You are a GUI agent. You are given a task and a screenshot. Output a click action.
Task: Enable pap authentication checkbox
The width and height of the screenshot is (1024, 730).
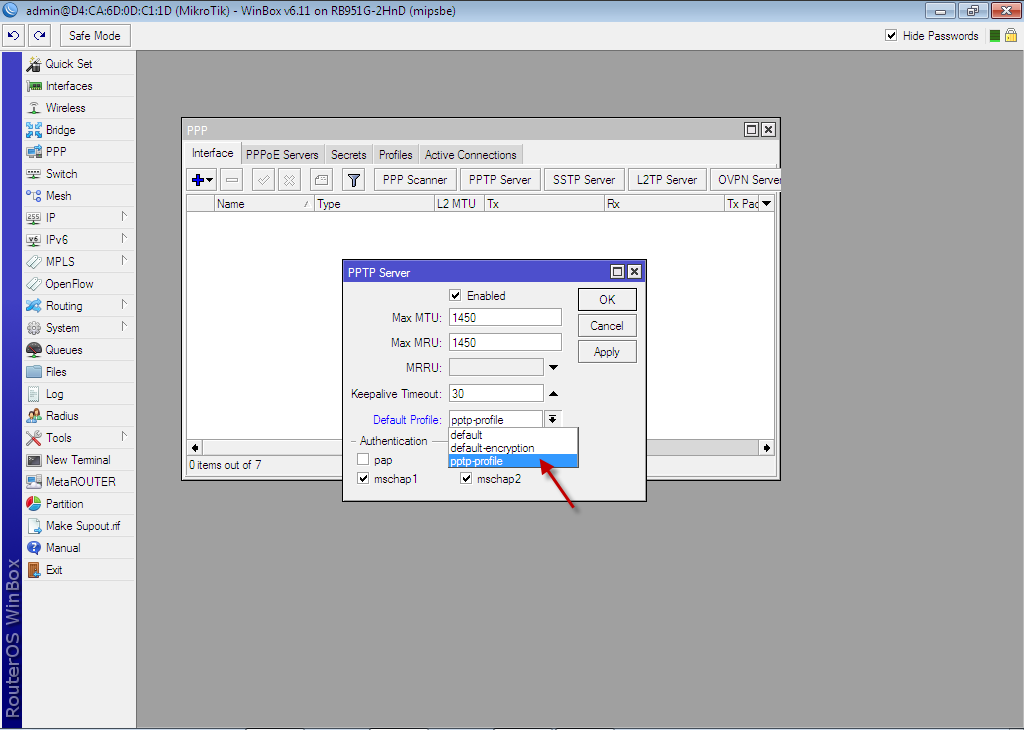pos(363,460)
